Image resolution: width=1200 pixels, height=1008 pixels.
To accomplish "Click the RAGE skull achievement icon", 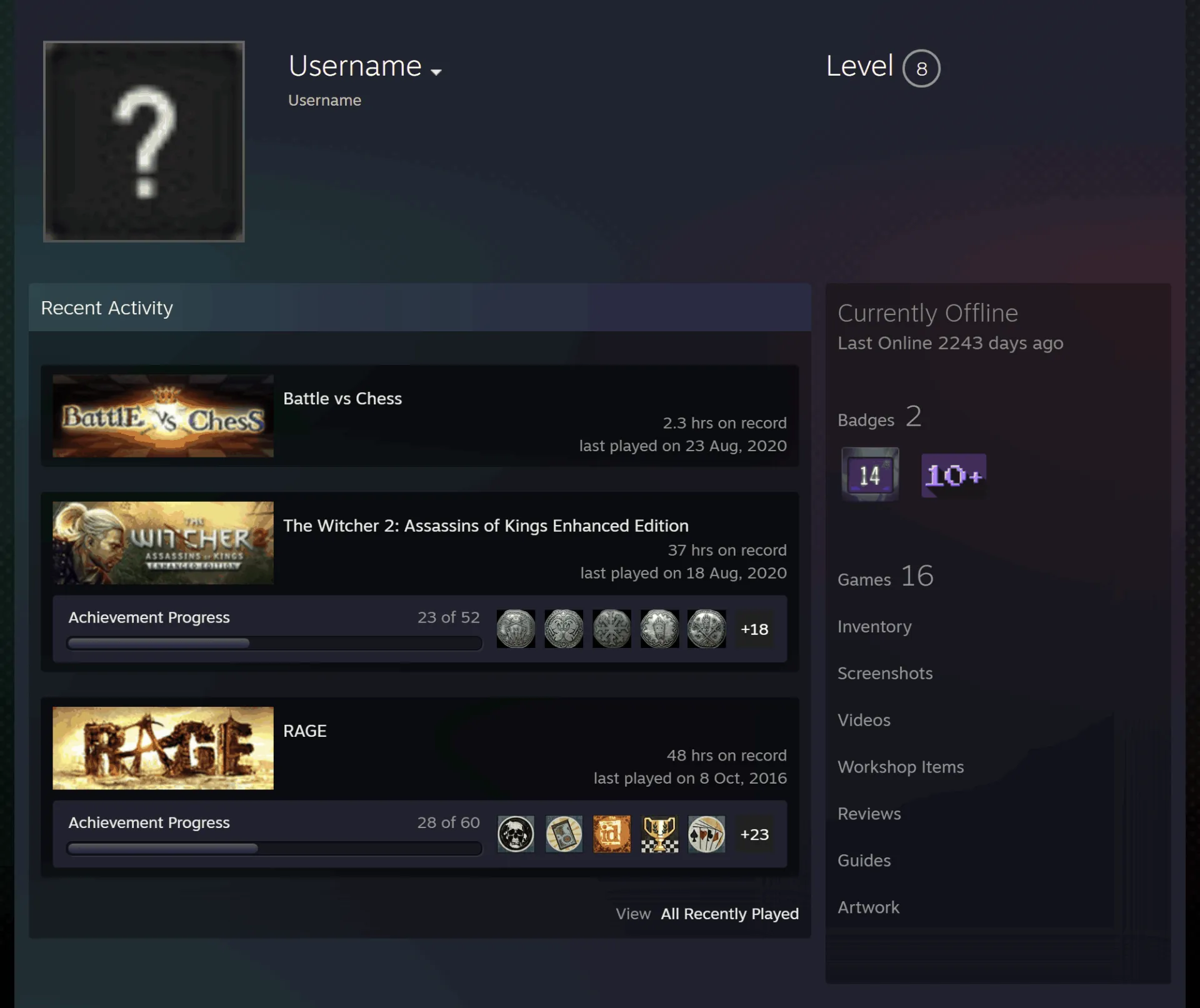I will coord(516,834).
